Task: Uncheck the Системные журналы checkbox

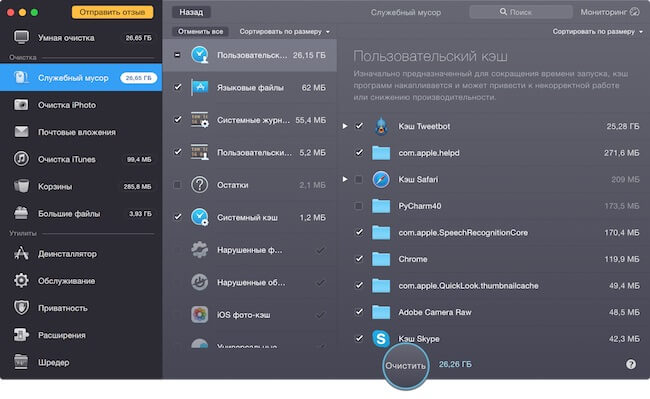Action: pyautogui.click(x=177, y=120)
